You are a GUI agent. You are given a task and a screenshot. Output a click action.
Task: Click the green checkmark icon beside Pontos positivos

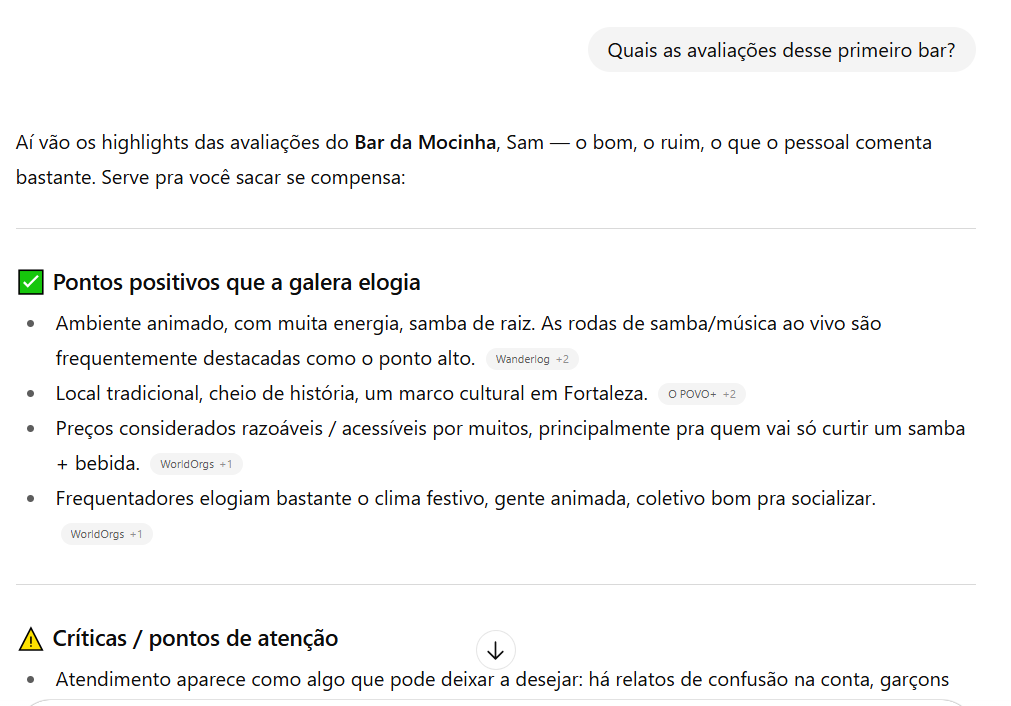pyautogui.click(x=31, y=283)
